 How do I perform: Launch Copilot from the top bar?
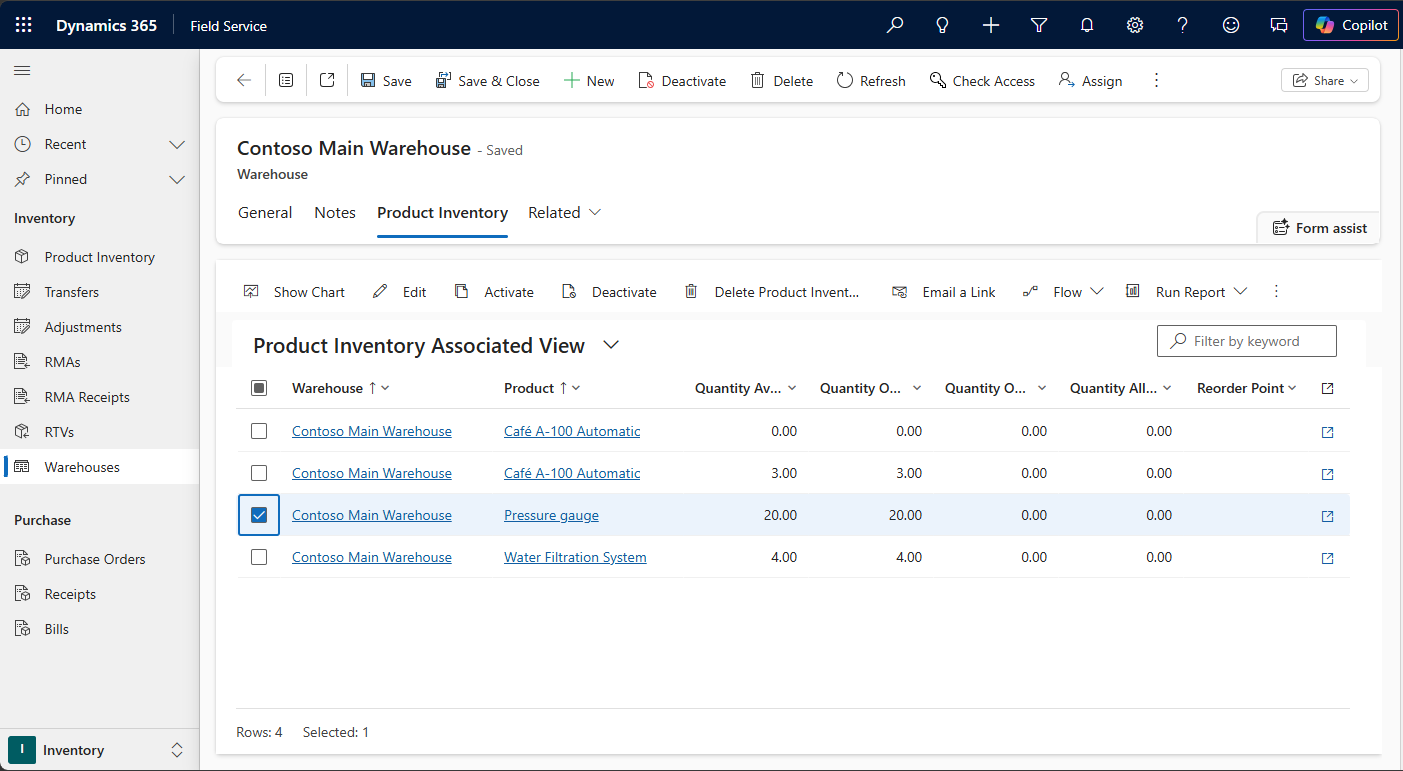[x=1350, y=25]
